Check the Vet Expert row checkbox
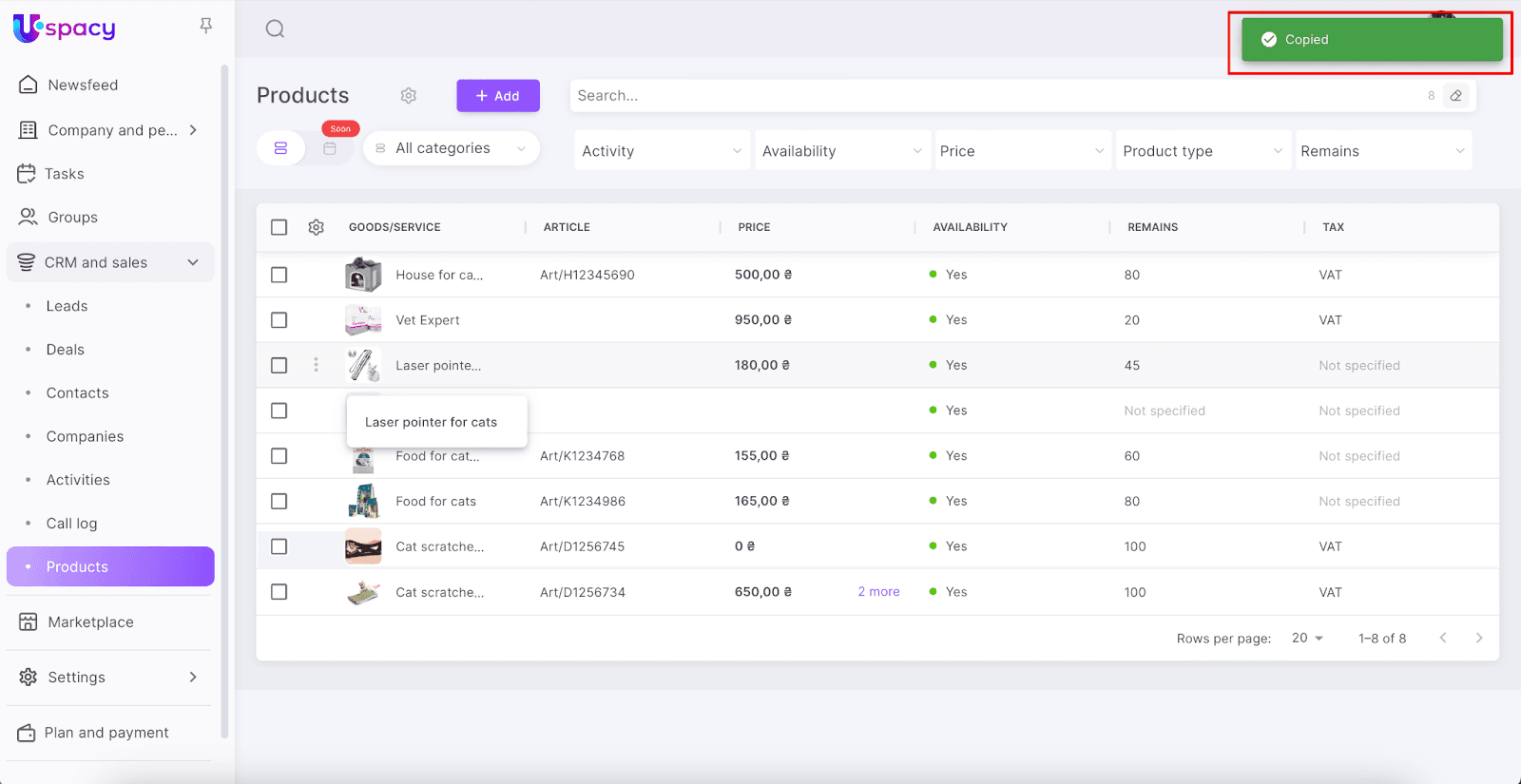The width and height of the screenshot is (1521, 784). pyautogui.click(x=279, y=320)
